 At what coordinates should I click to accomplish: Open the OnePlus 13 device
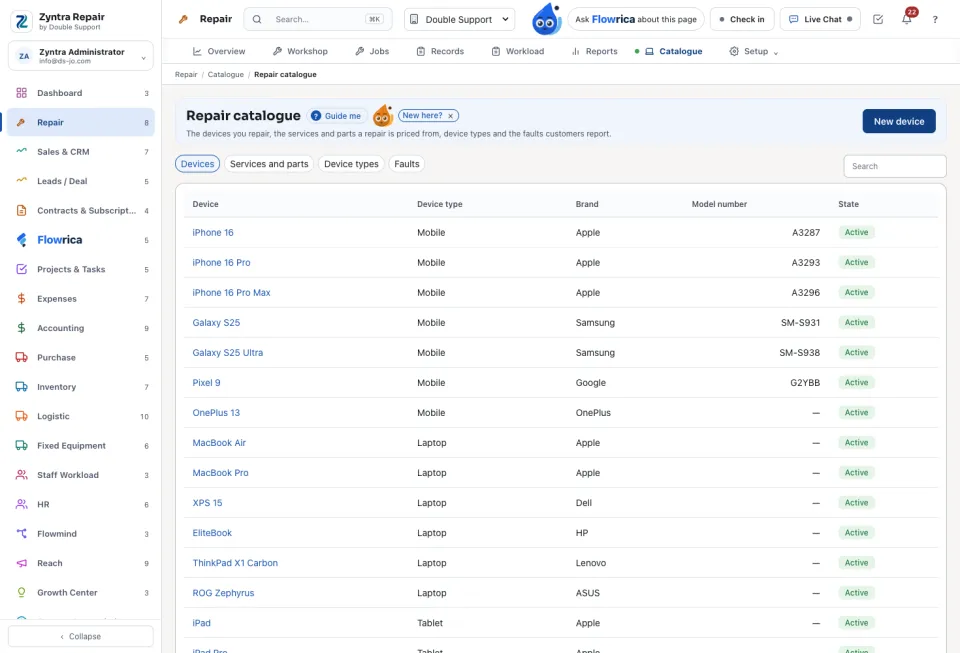point(216,412)
